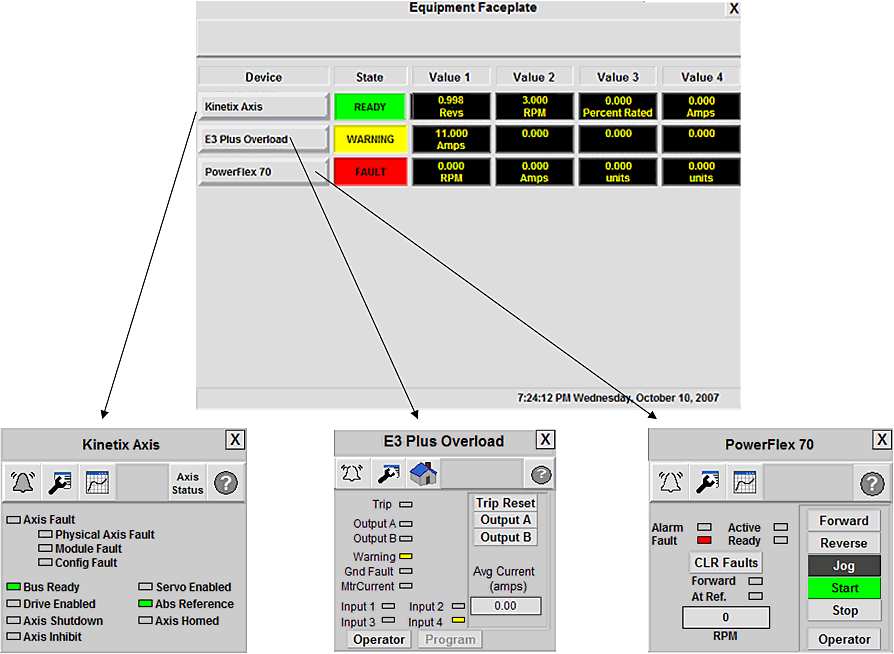Open the Kinetix Axis alarm bell icon
Image resolution: width=894 pixels, height=654 pixels.
click(x=23, y=482)
